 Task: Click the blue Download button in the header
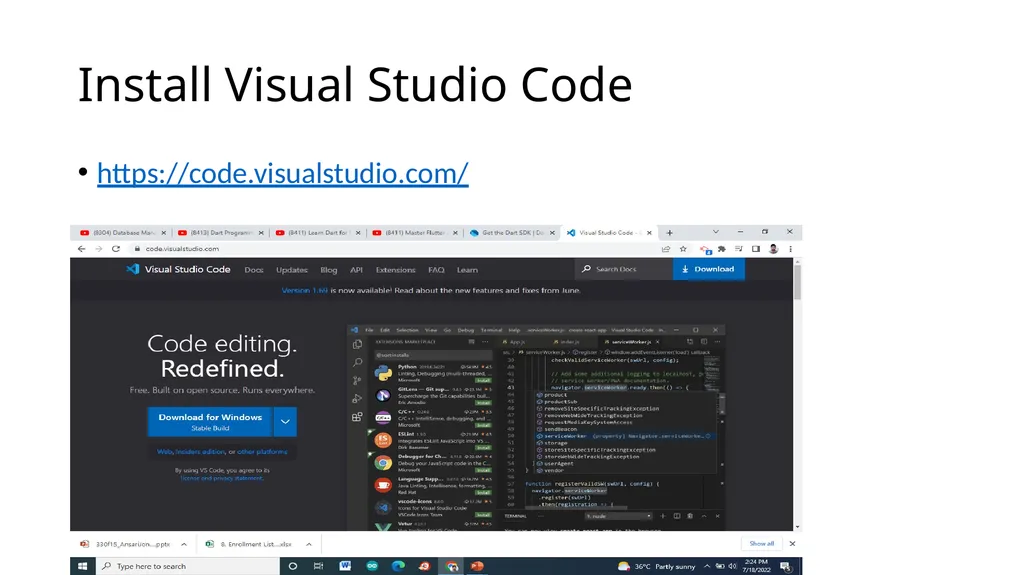click(x=709, y=269)
